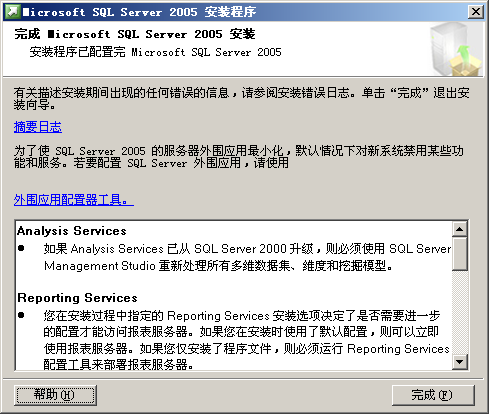Click the Management Studio line in the notes box

click(x=218, y=266)
